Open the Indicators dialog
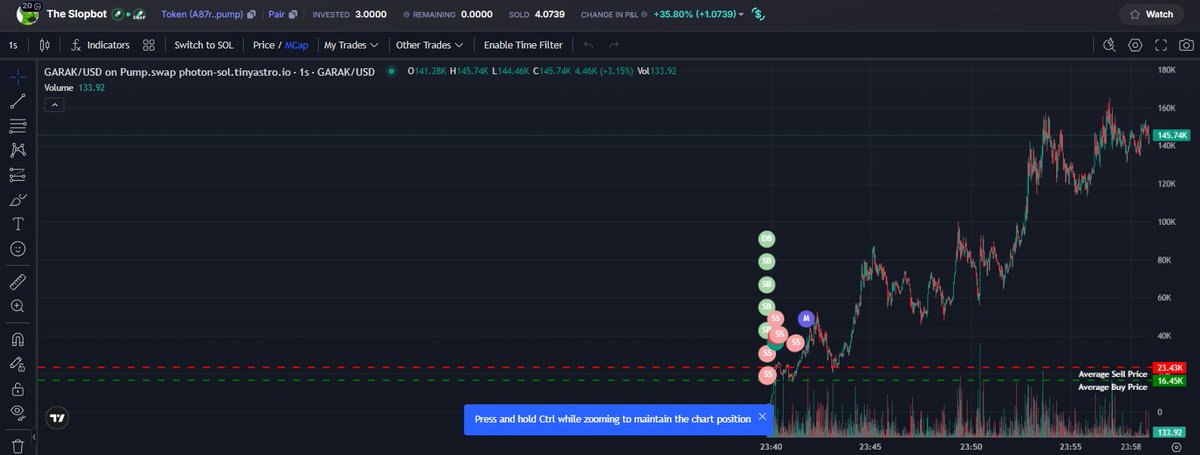The image size is (1200, 455). click(x=99, y=45)
